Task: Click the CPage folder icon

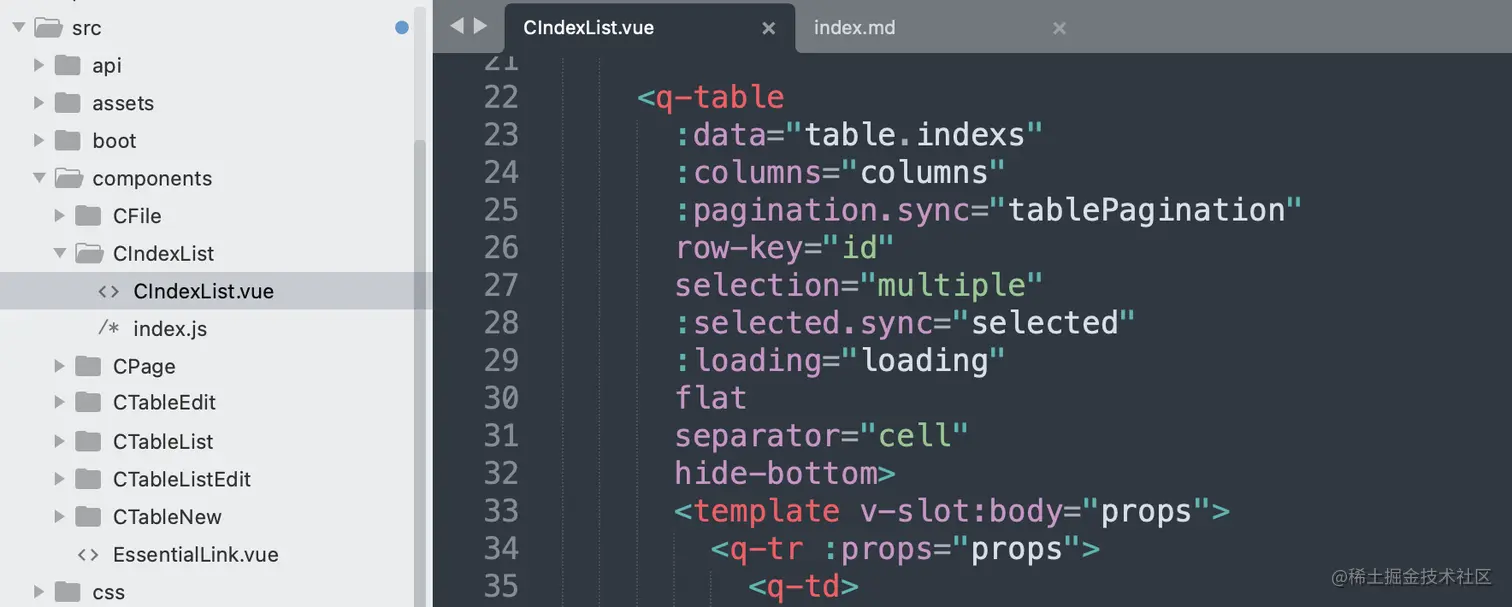Action: pos(88,366)
